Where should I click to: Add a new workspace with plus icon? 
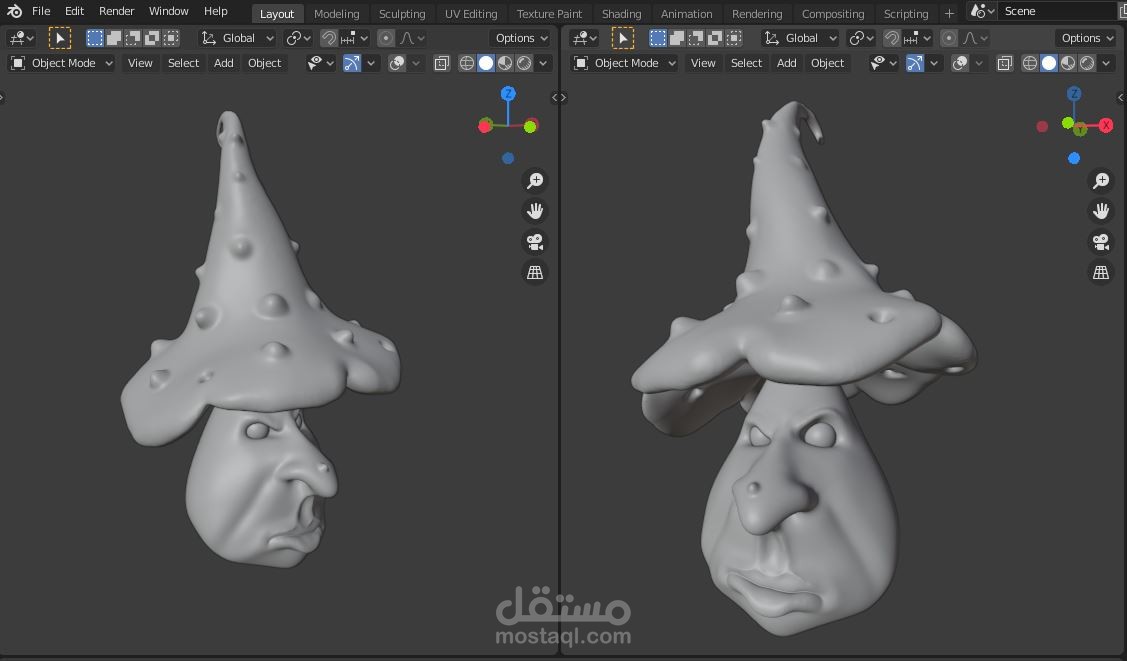[x=949, y=14]
